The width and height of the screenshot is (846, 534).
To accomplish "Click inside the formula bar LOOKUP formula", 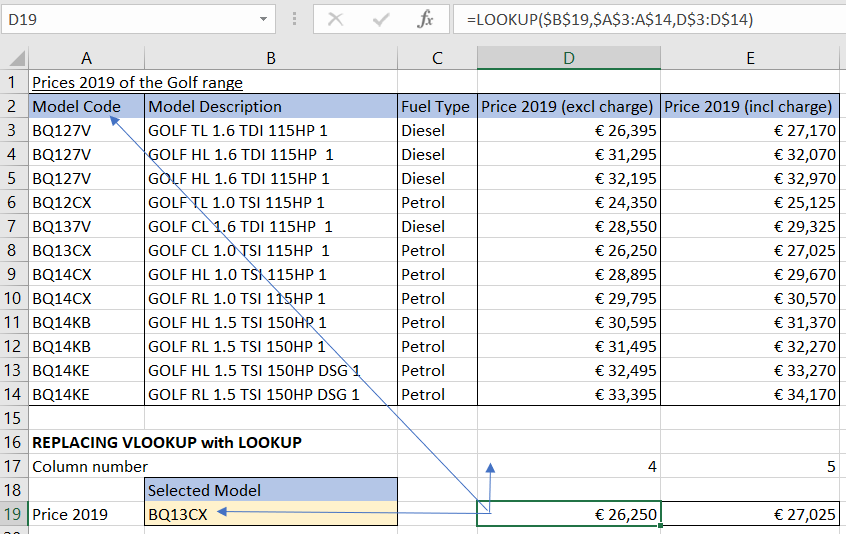I will [609, 20].
